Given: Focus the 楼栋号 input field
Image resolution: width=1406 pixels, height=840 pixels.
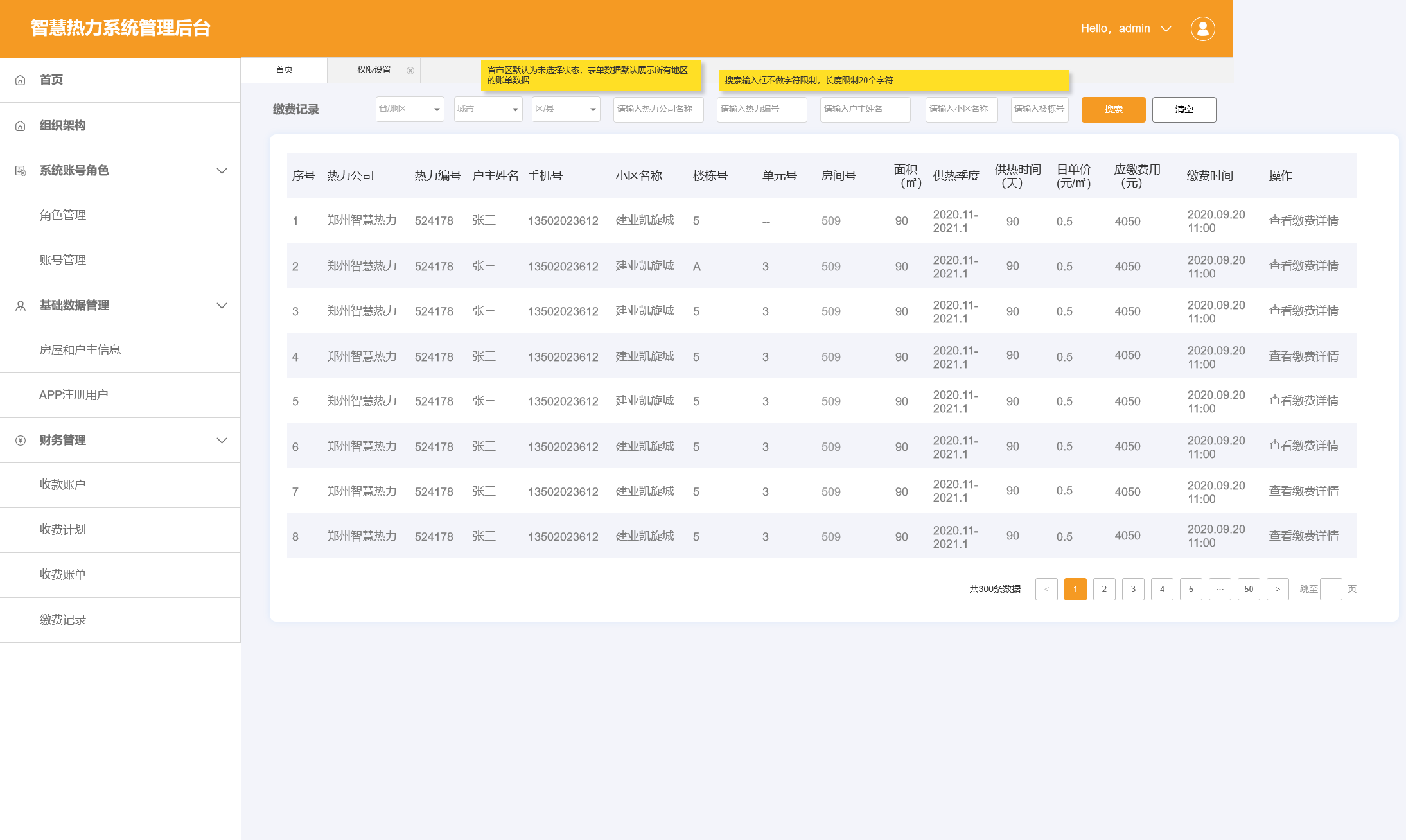Looking at the screenshot, I should coord(1039,109).
